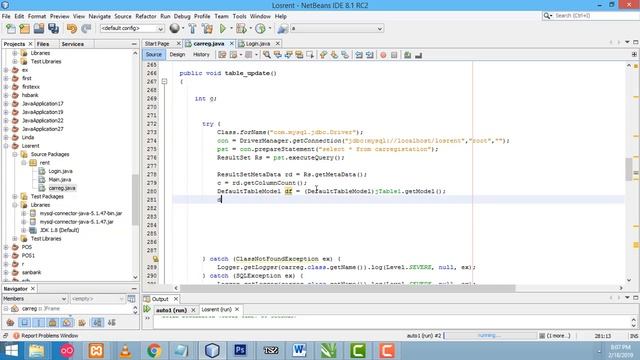Click the Profile Project clock icon
This screenshot has width=640, height=360.
(260, 29)
